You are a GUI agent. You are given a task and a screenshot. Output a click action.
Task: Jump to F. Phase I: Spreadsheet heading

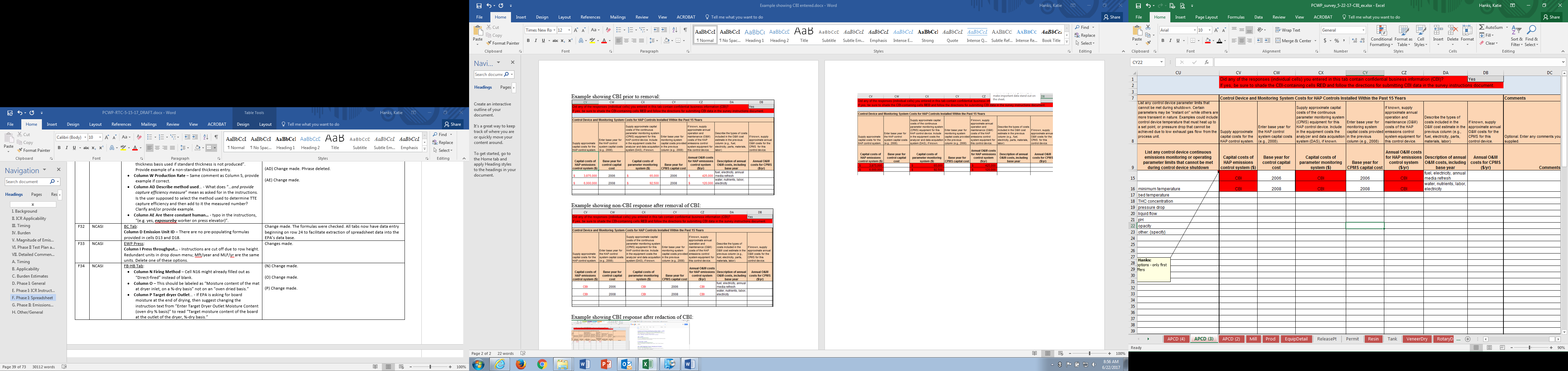33,298
